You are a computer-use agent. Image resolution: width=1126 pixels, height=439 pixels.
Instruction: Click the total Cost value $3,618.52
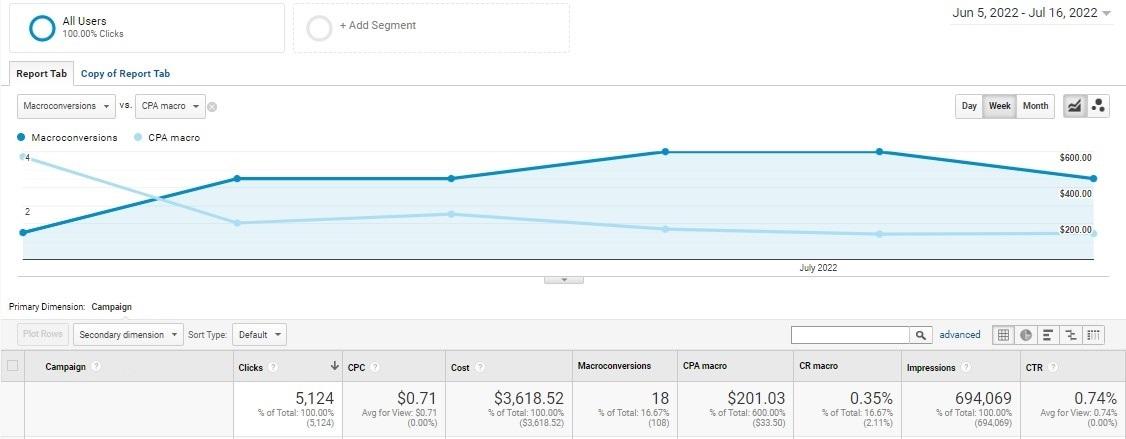pos(529,398)
